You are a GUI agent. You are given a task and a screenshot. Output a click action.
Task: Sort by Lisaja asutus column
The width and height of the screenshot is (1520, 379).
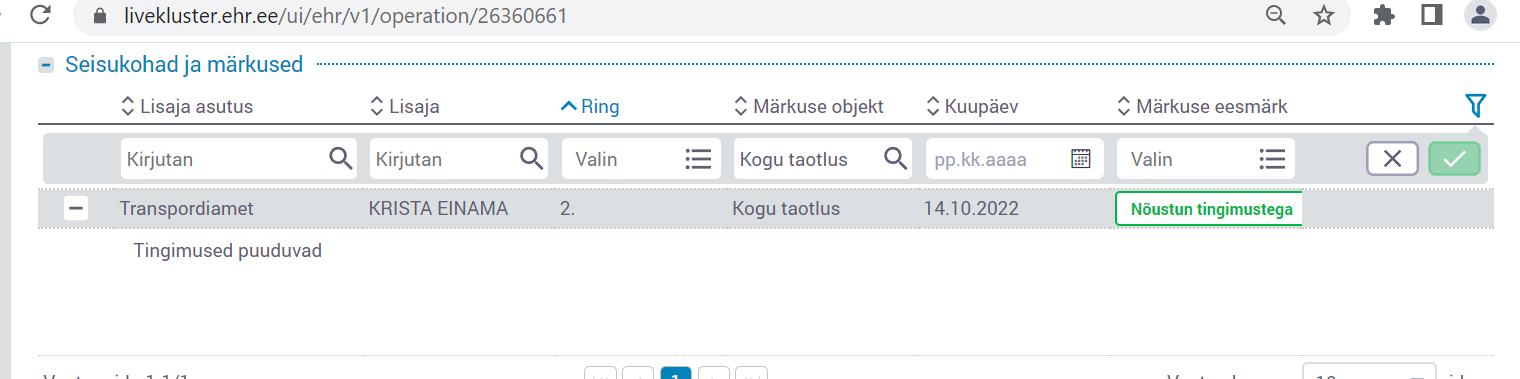pyautogui.click(x=186, y=106)
